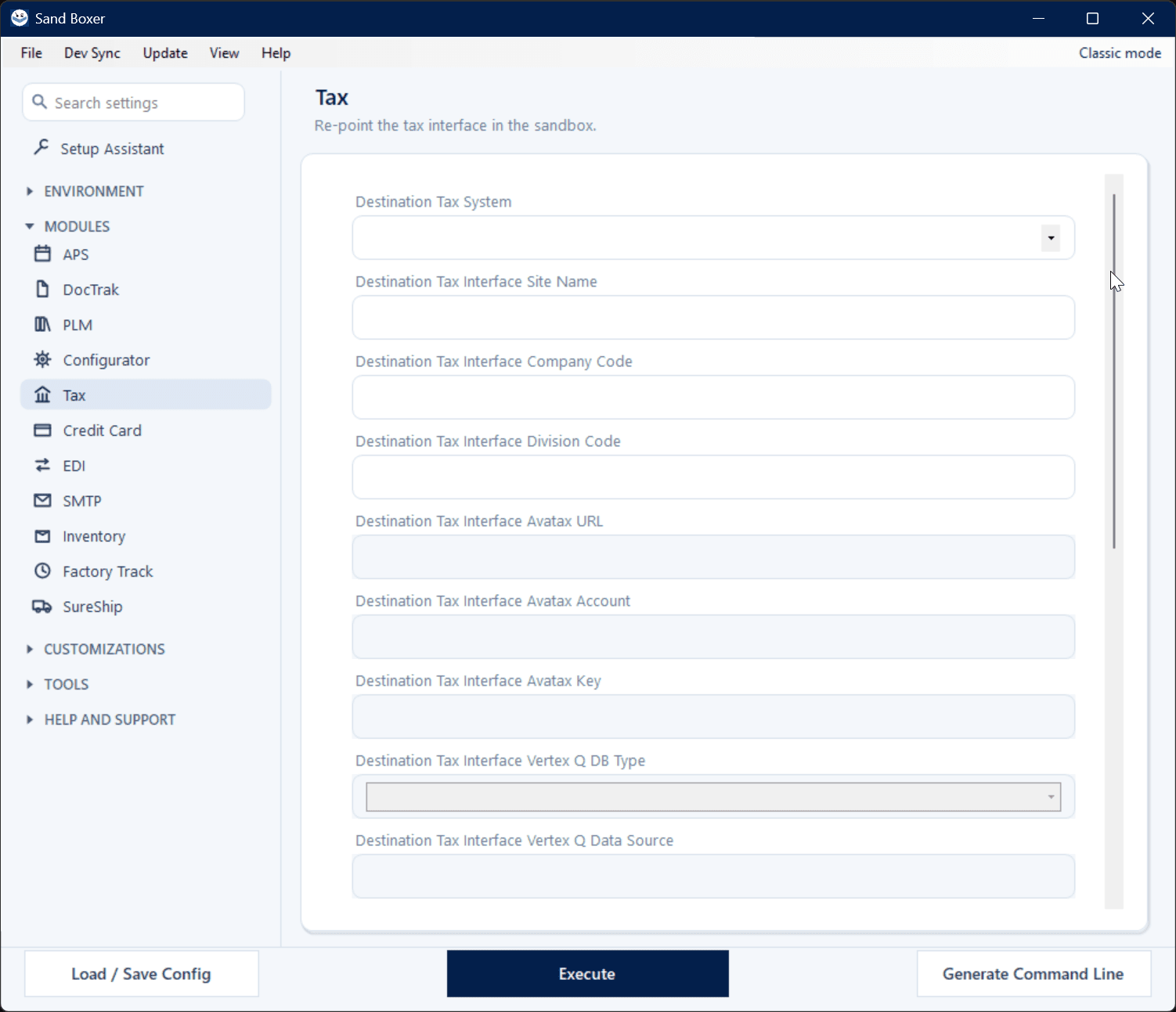Open the View menu

[224, 52]
